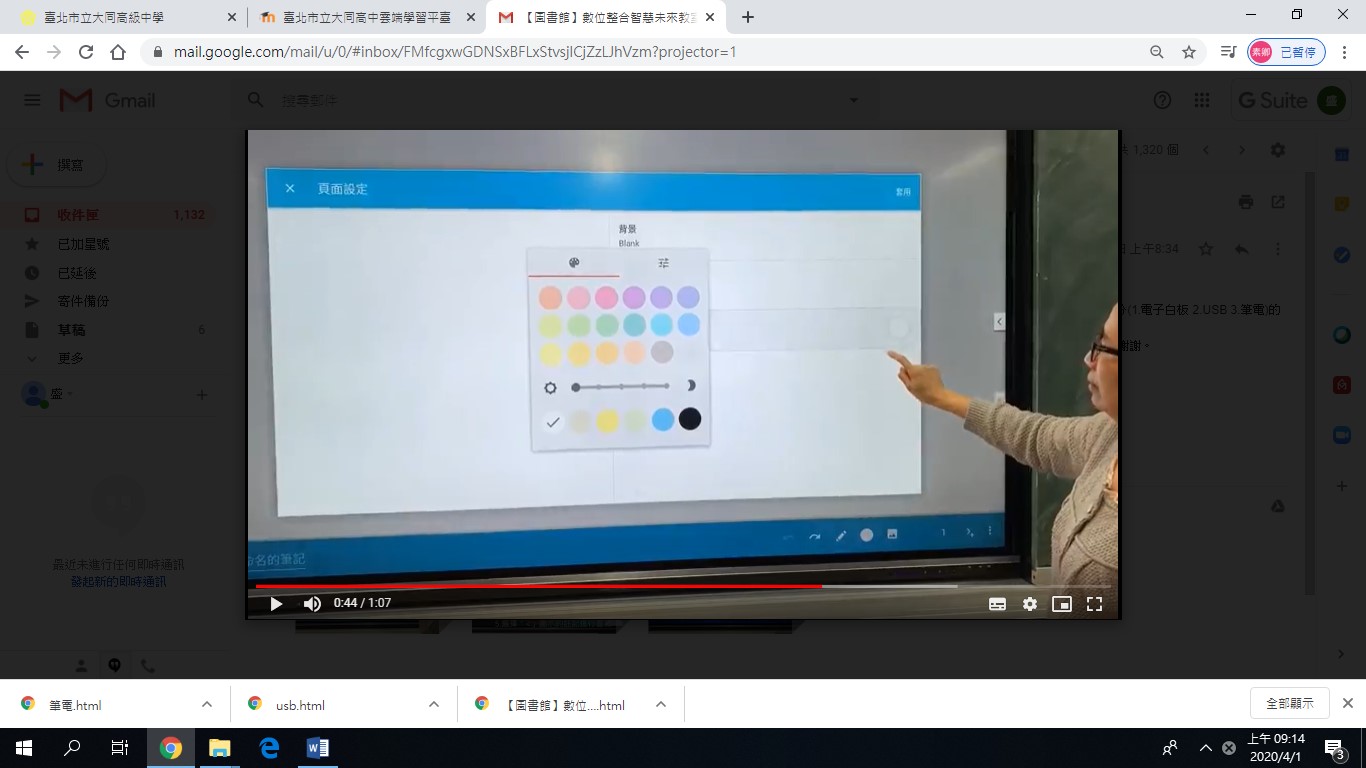
Task: Toggle video subtitles/captions icon
Action: click(997, 604)
